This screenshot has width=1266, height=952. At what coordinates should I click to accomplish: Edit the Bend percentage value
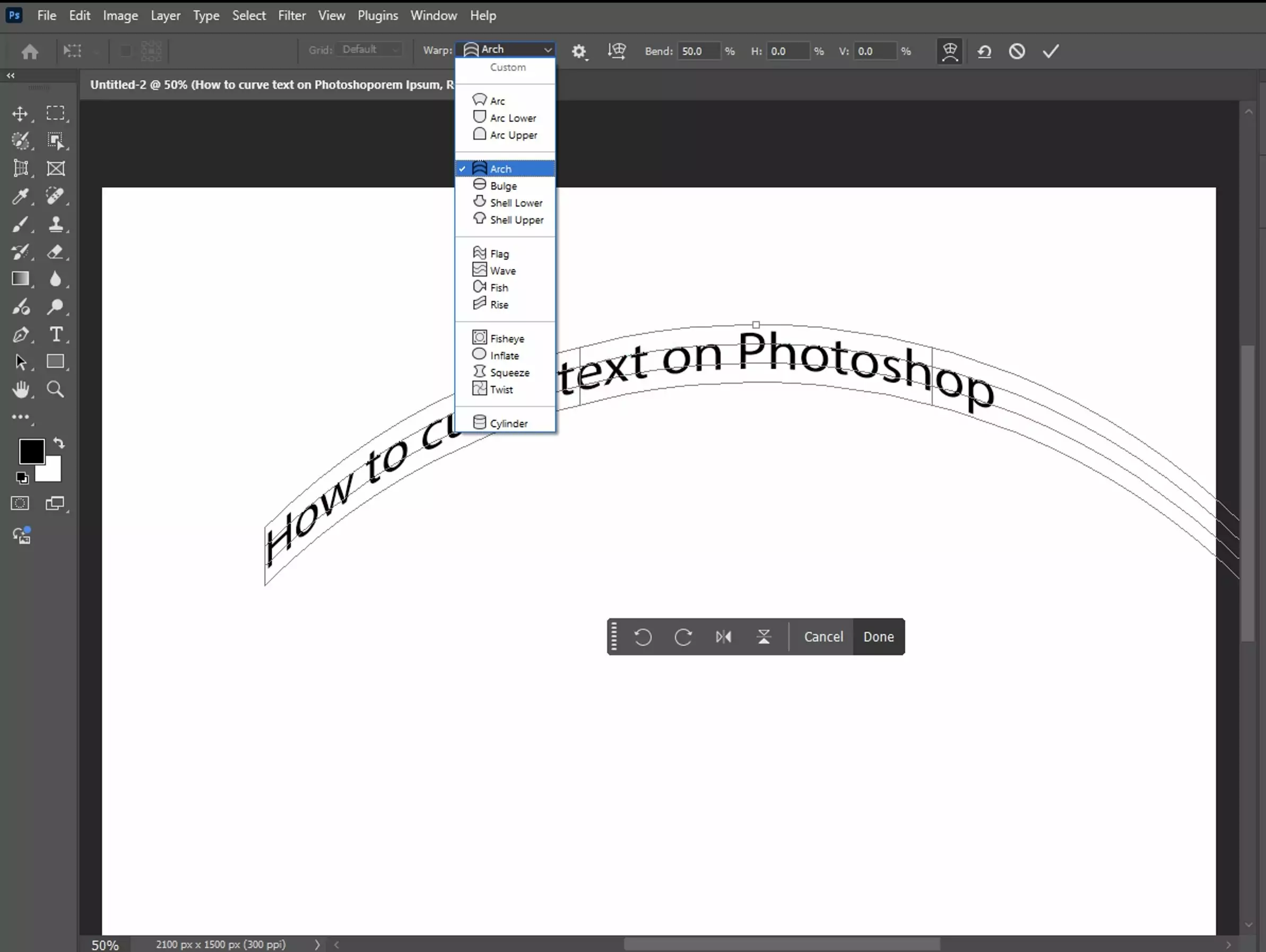pyautogui.click(x=700, y=51)
